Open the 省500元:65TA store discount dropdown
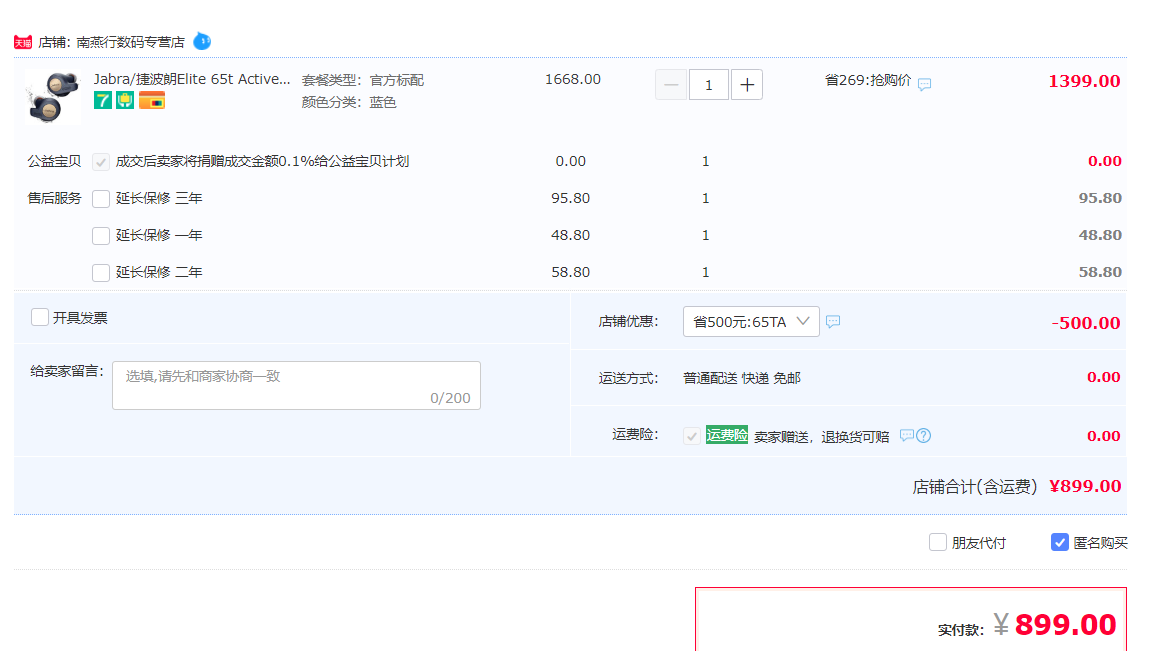This screenshot has width=1164, height=651. click(751, 321)
